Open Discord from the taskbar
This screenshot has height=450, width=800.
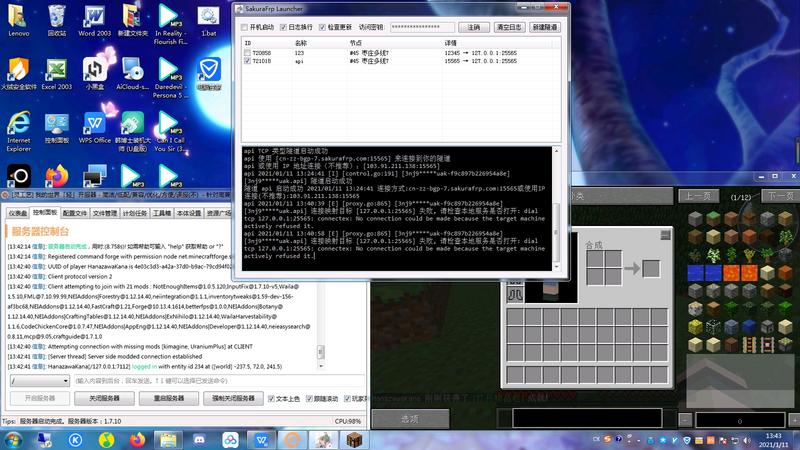click(x=199, y=440)
